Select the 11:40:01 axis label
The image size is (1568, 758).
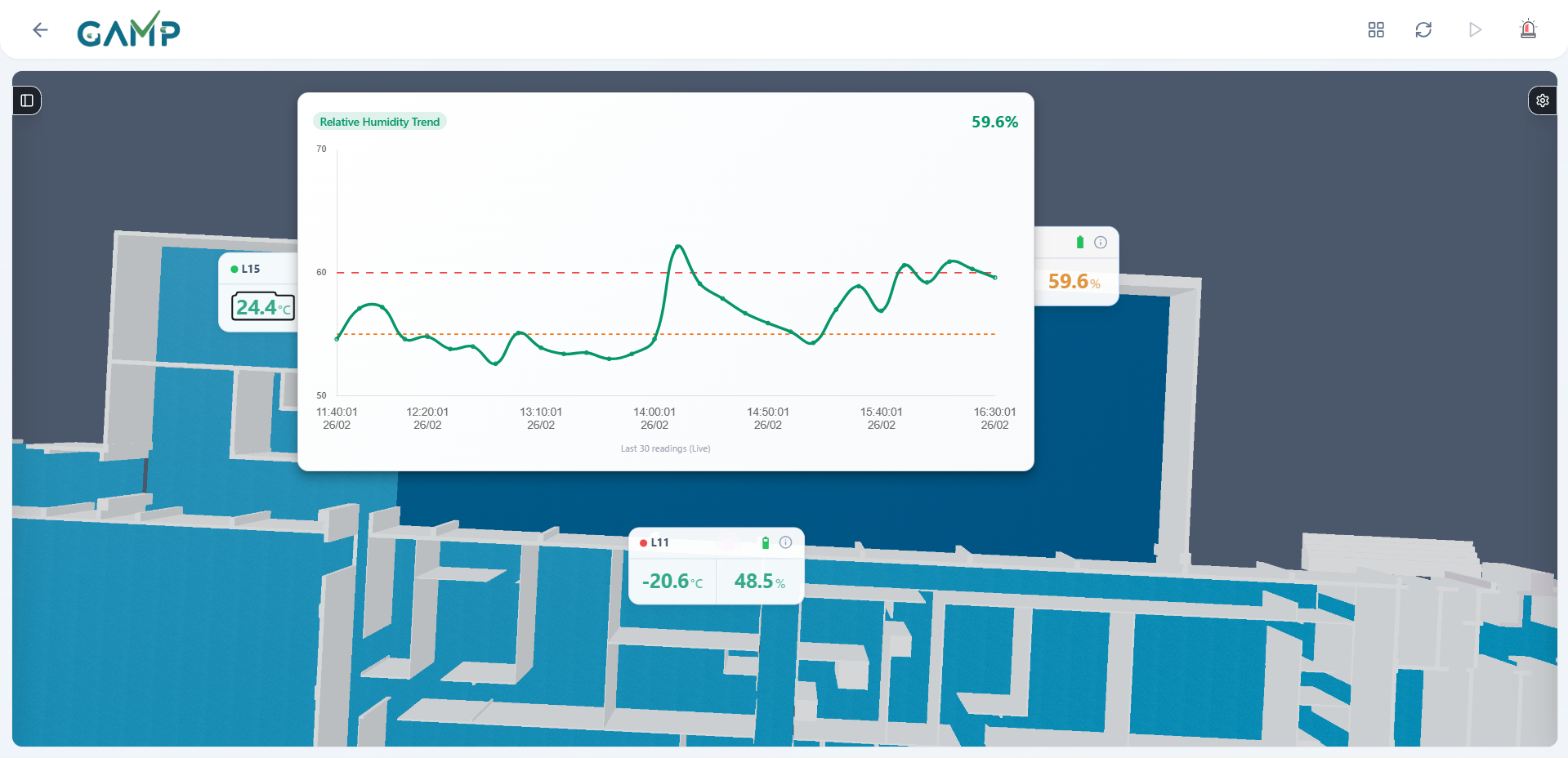(337, 418)
